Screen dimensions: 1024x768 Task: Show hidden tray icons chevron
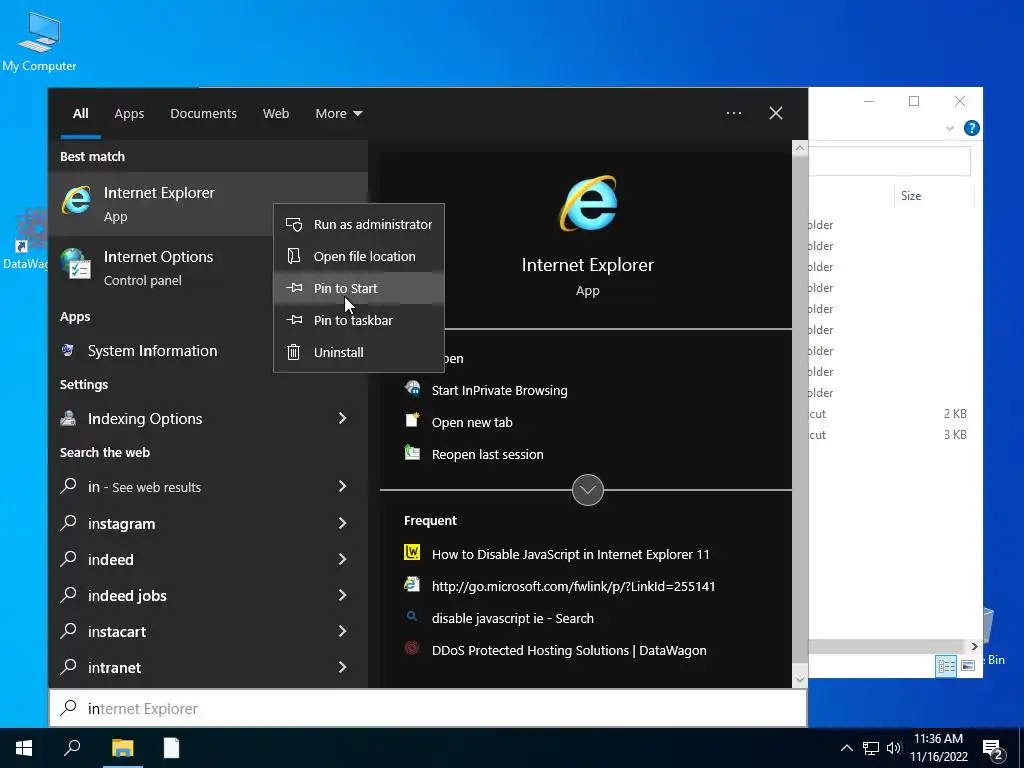tap(846, 748)
